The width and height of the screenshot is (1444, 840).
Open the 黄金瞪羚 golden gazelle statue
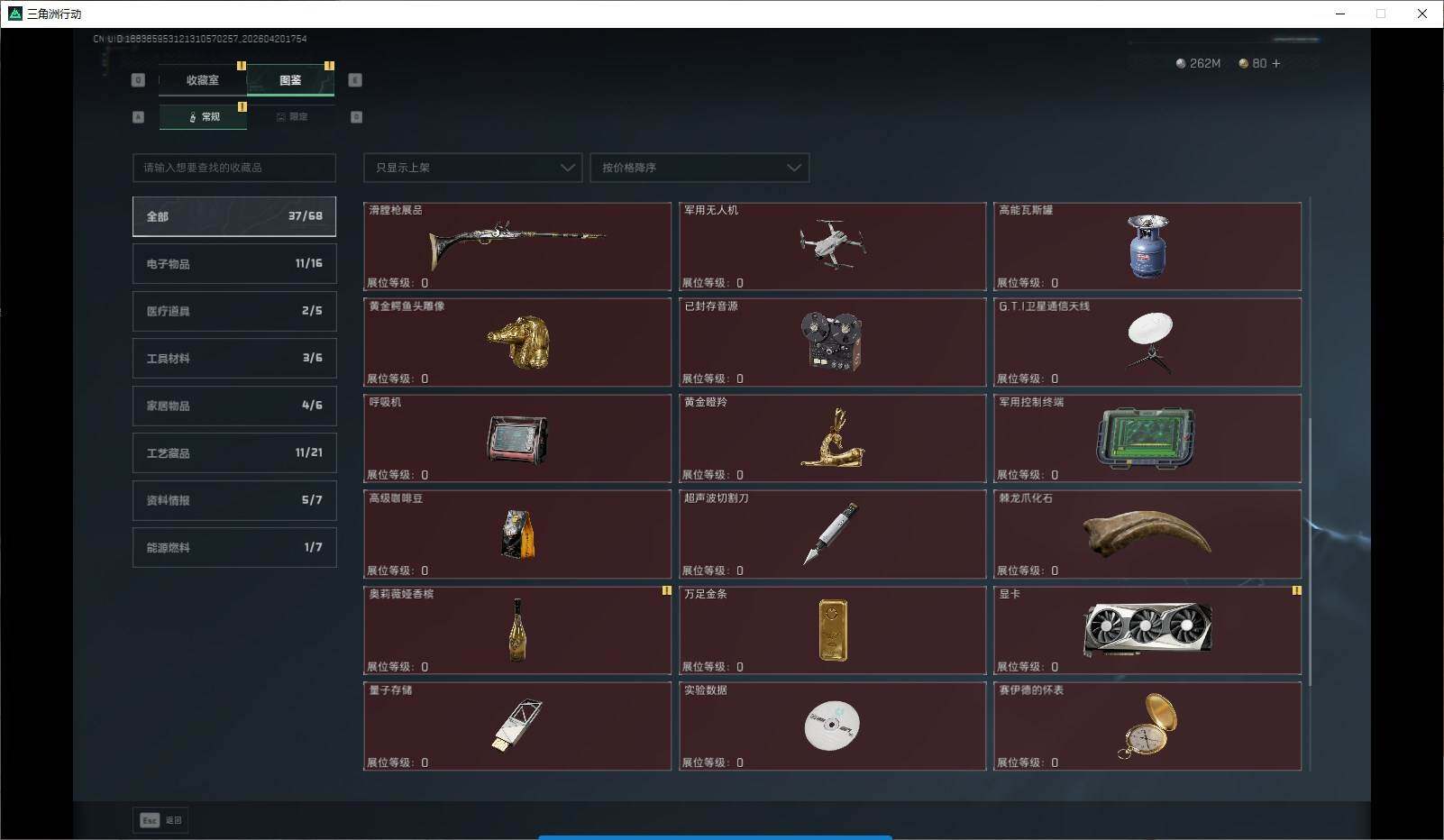832,437
